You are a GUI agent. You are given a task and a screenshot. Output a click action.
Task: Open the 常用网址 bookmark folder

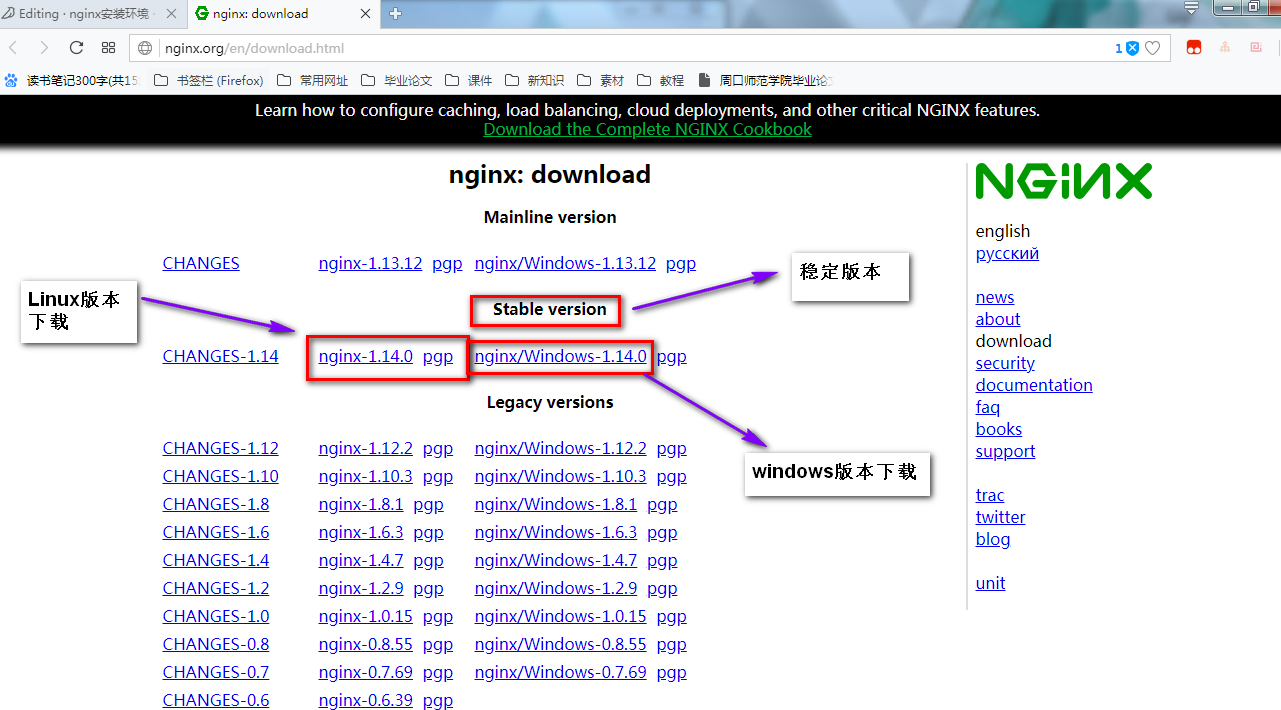312,80
